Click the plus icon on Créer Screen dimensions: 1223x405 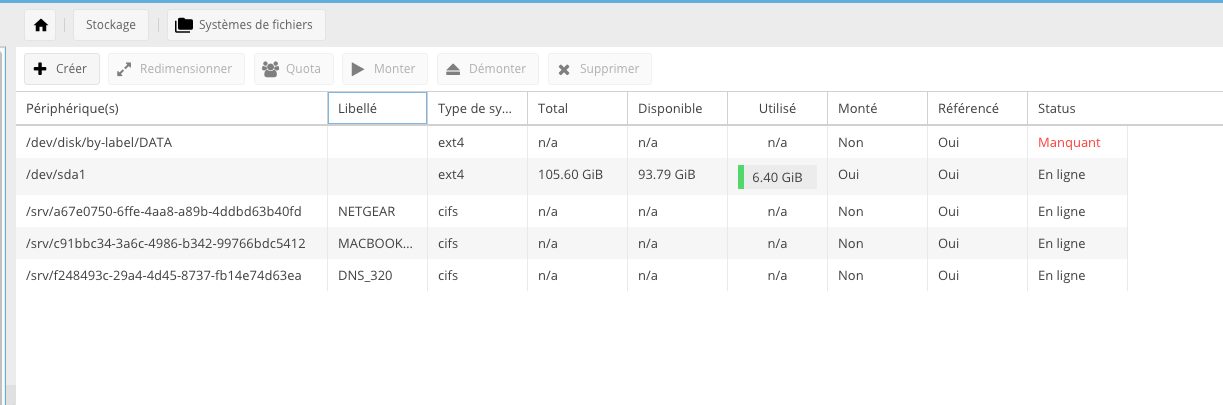click(x=40, y=69)
